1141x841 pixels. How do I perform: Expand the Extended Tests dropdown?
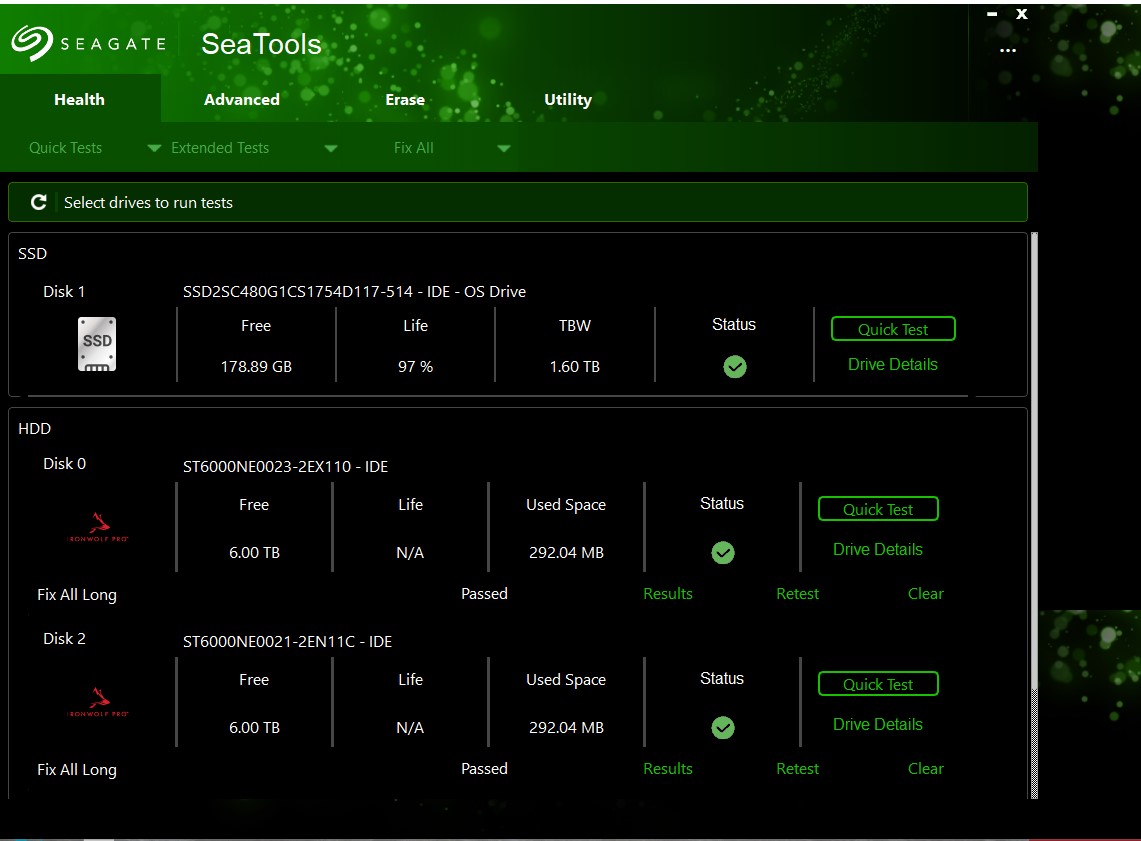[x=331, y=148]
